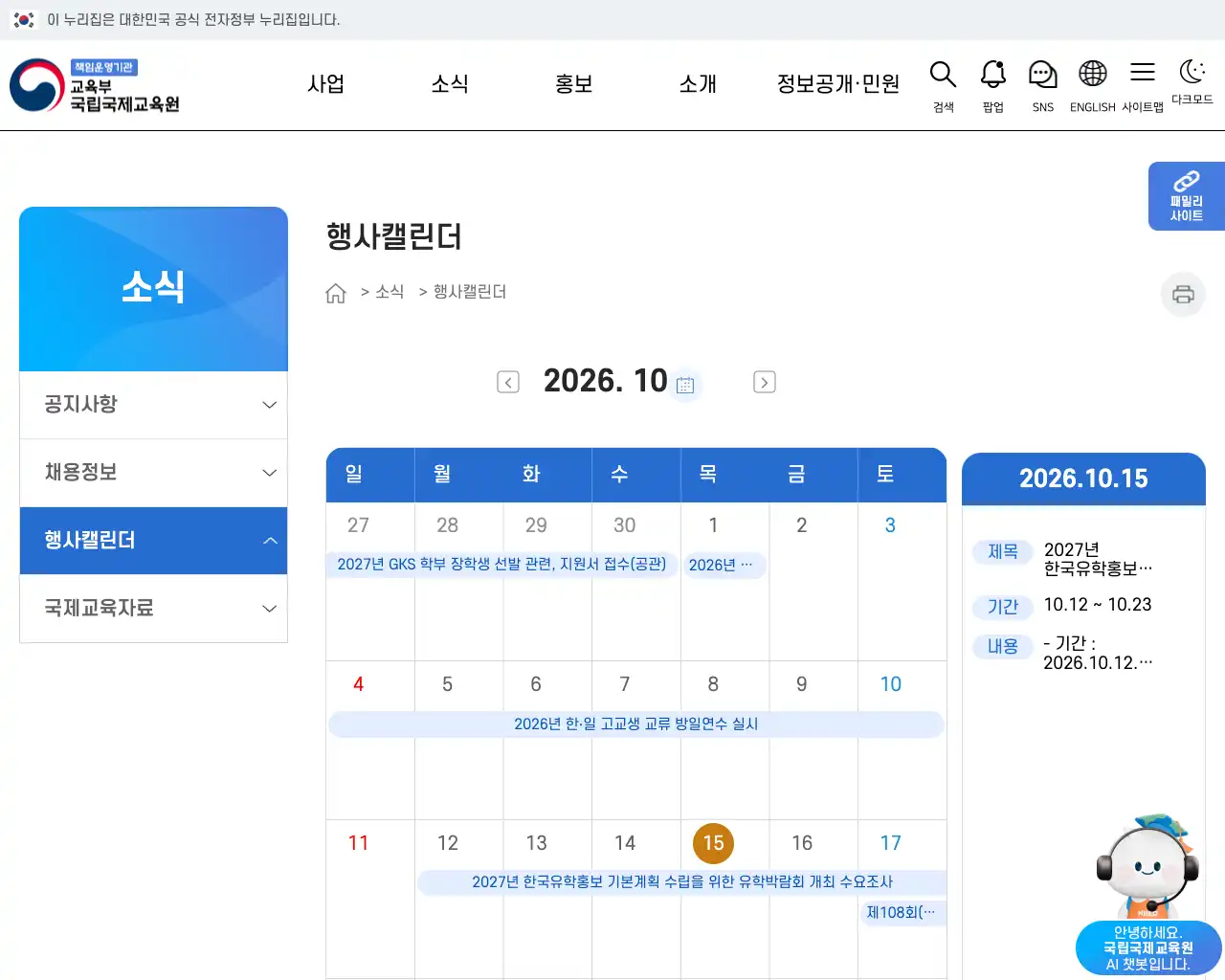Toggle dark mode (다크모드) moon icon
This screenshot has width=1225, height=980.
tap(1192, 81)
